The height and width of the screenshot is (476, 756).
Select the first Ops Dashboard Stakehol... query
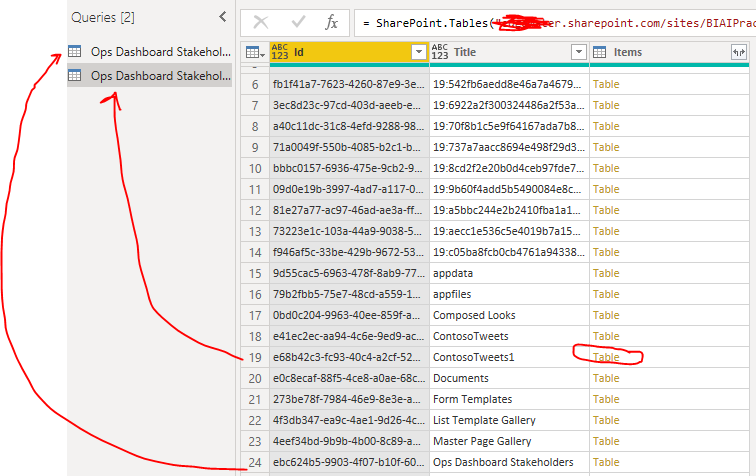pyautogui.click(x=149, y=52)
